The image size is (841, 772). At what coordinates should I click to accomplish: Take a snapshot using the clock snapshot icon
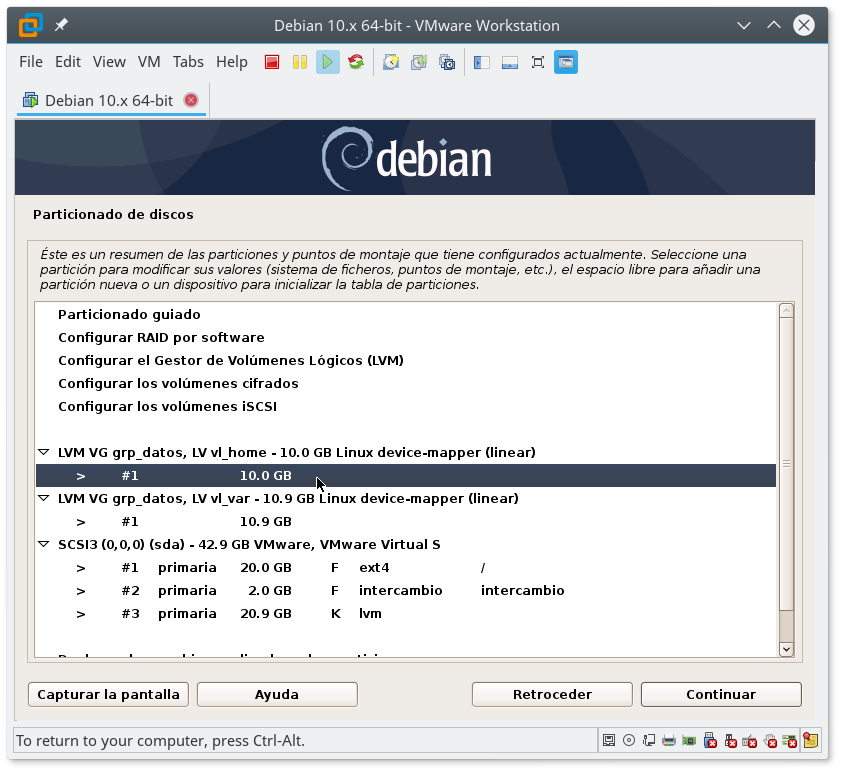click(391, 62)
